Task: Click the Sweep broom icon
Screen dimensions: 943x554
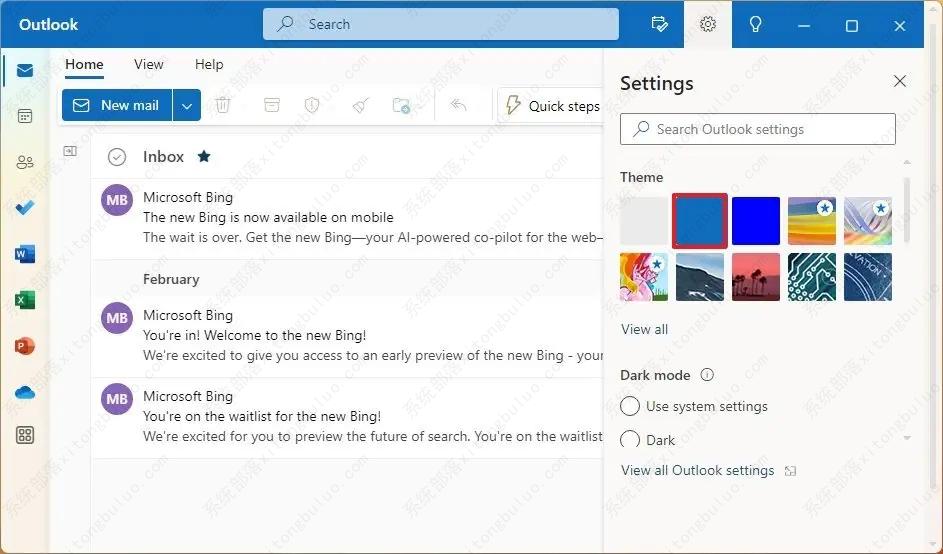Action: [361, 105]
